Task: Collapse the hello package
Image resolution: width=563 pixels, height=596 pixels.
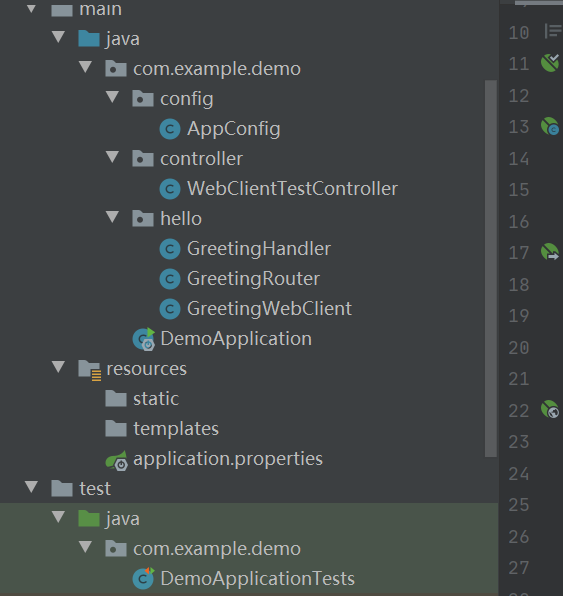Action: 113,217
